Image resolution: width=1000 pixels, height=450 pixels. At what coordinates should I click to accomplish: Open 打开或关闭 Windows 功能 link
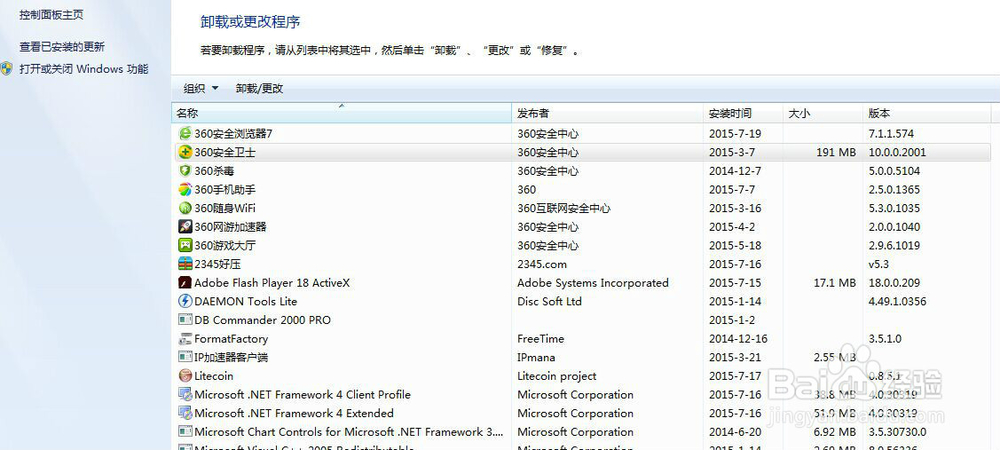(84, 69)
